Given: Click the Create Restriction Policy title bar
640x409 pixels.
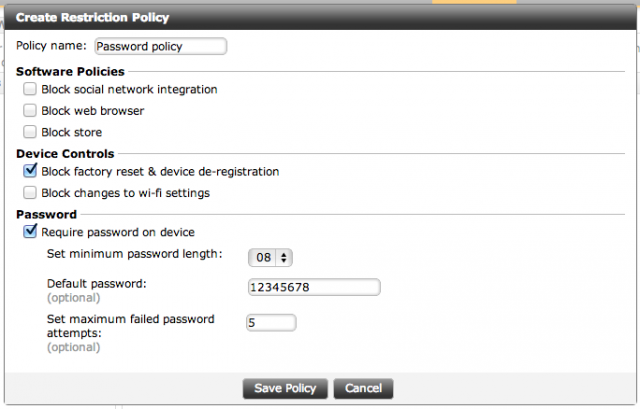Looking at the screenshot, I should pyautogui.click(x=320, y=18).
